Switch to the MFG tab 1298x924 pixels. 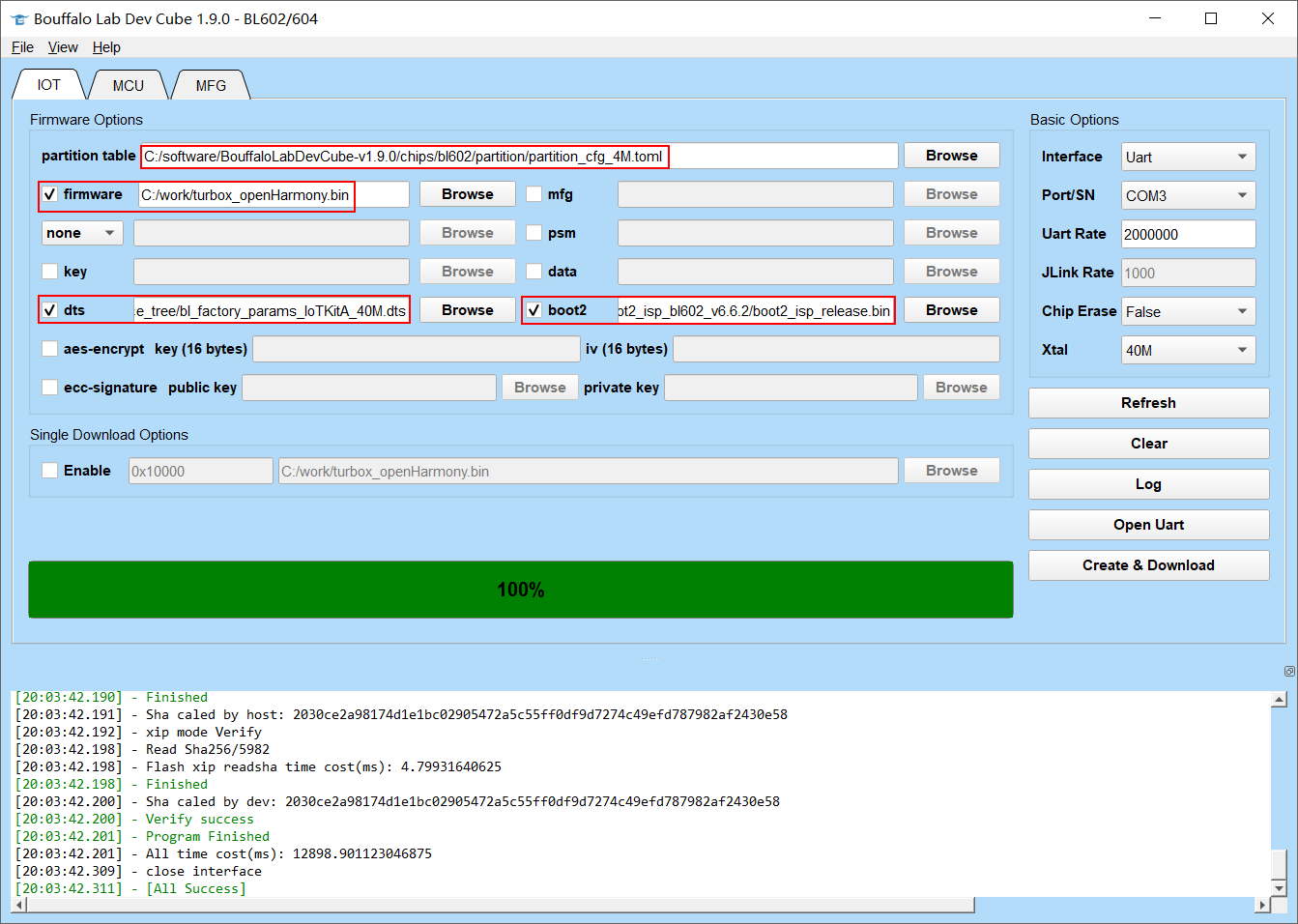click(x=211, y=85)
